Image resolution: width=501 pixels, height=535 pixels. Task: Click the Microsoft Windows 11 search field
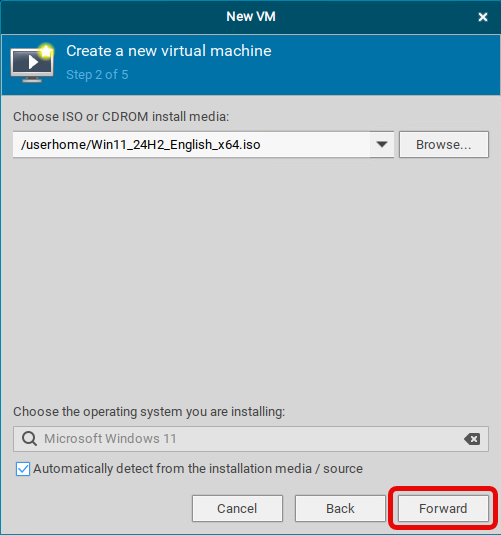tap(251, 439)
